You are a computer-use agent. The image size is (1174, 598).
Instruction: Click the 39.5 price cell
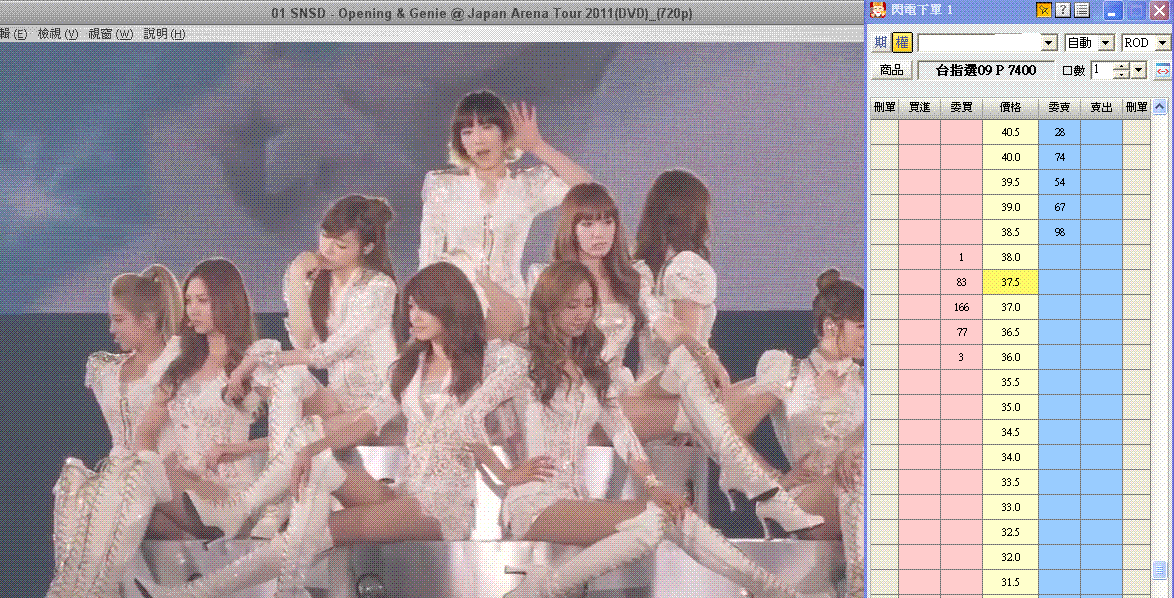[1010, 182]
